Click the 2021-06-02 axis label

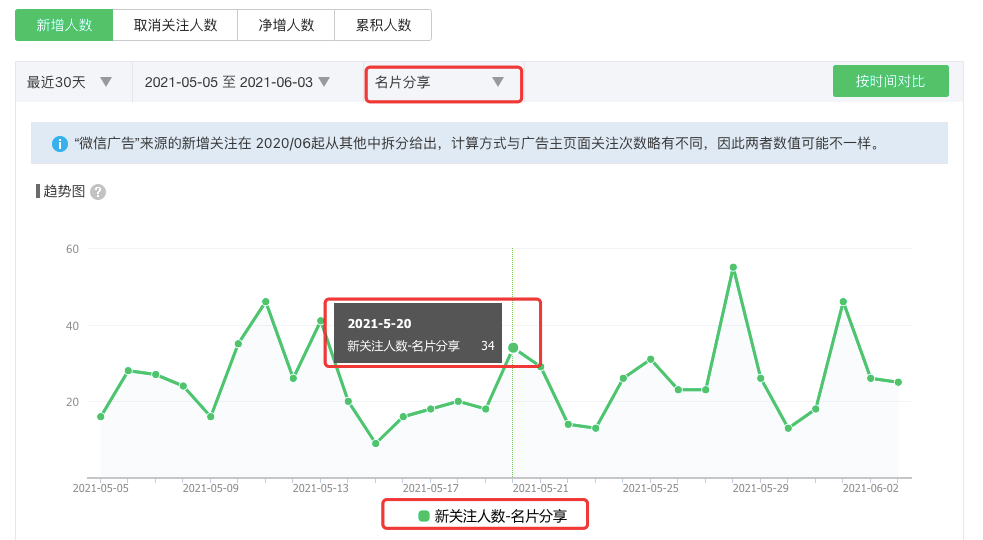(871, 488)
